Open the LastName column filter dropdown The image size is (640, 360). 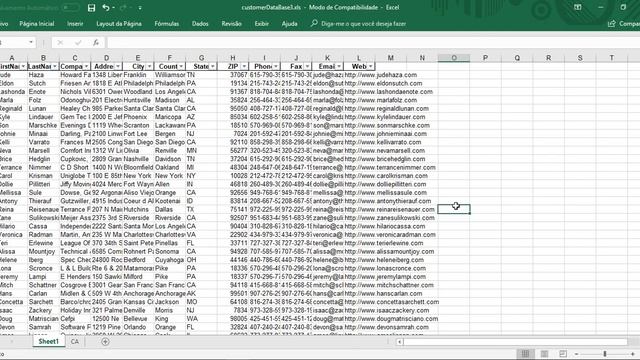[55, 67]
